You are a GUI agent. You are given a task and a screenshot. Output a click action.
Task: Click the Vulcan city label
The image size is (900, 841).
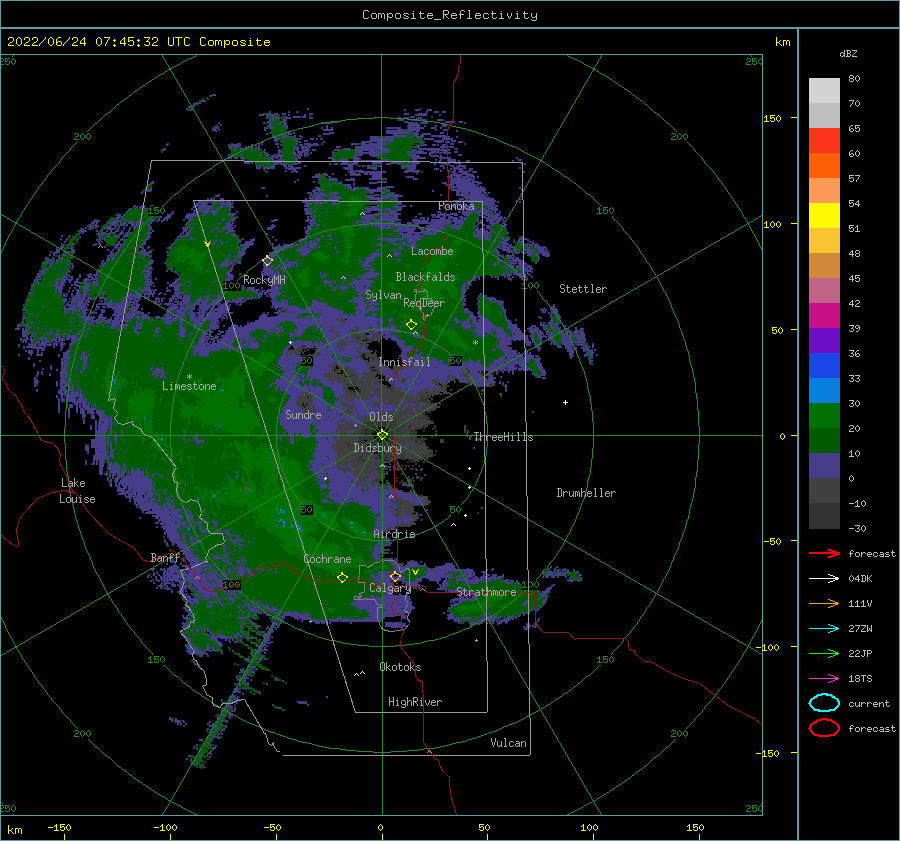pyautogui.click(x=508, y=743)
